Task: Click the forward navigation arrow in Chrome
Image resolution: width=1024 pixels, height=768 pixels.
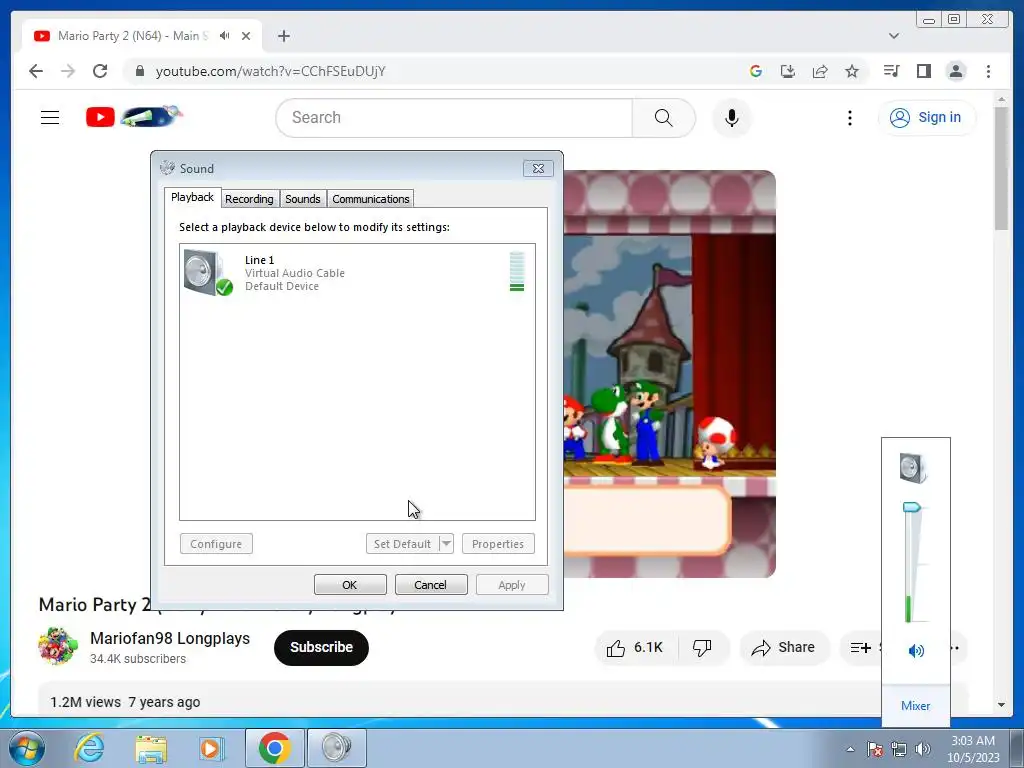Action: (68, 71)
